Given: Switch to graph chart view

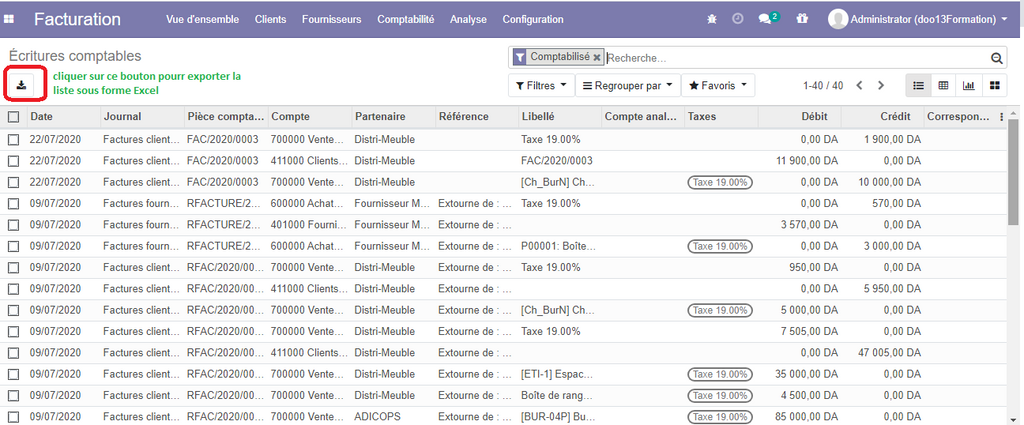Looking at the screenshot, I should click(x=969, y=86).
